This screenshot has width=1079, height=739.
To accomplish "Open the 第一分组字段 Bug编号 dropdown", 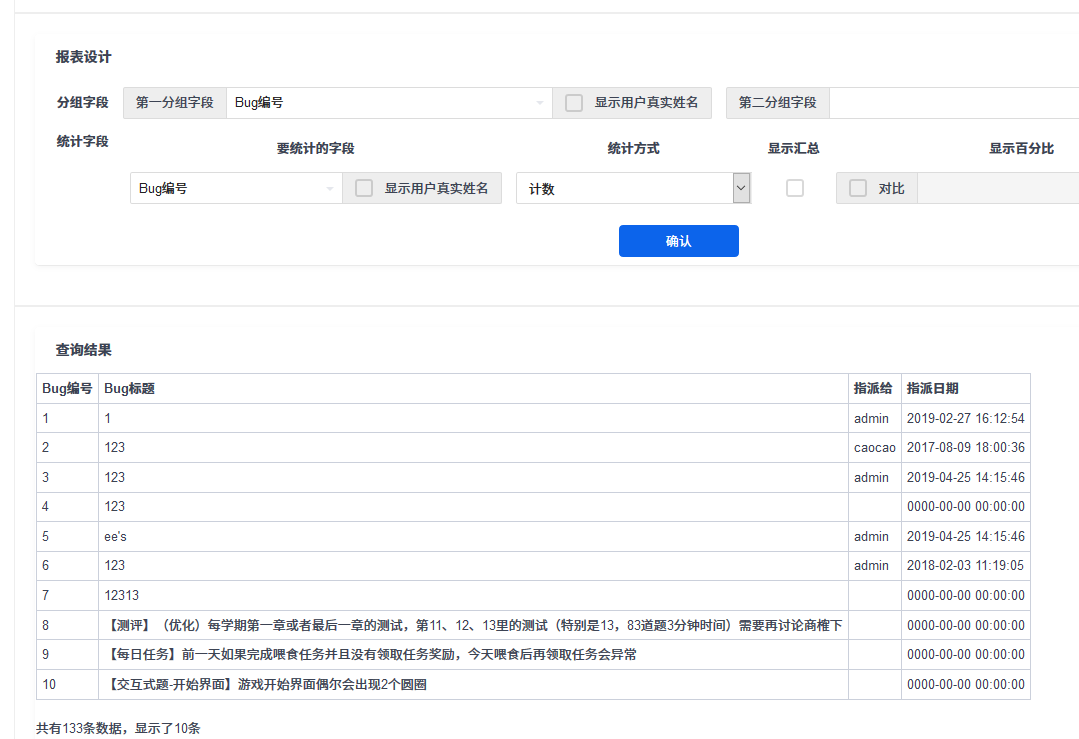I will coord(388,103).
